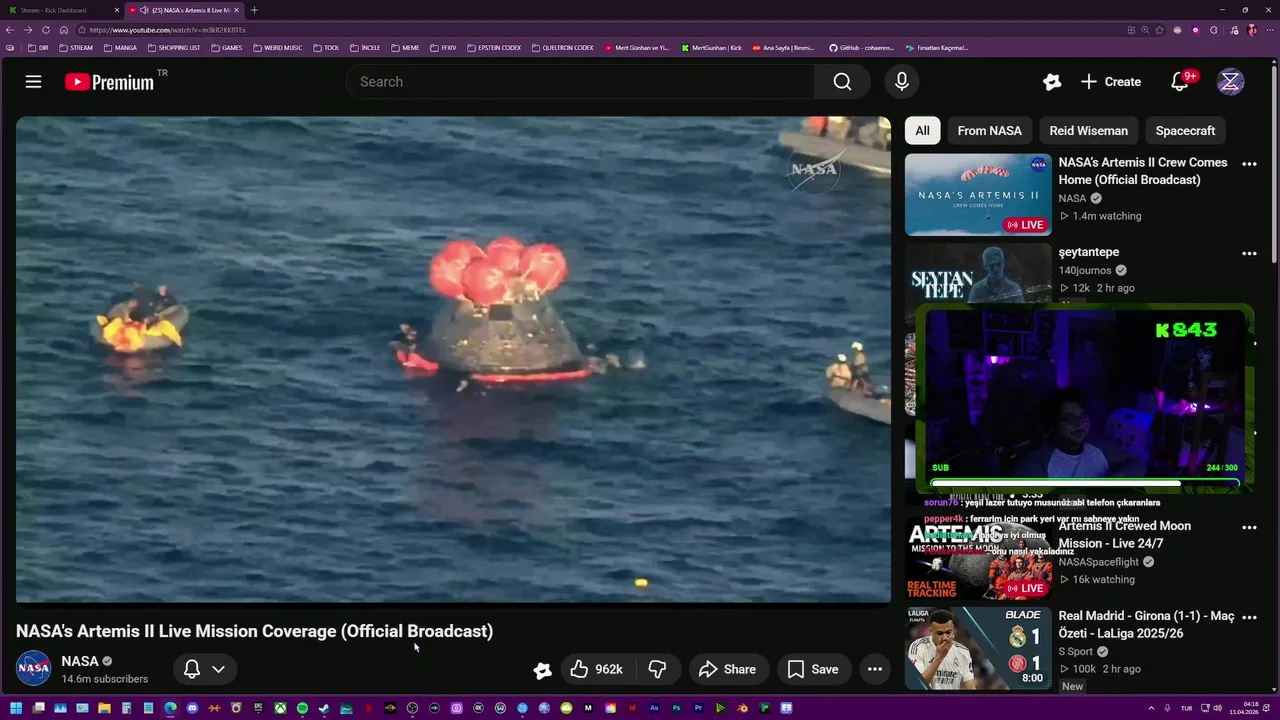Click the NASA channel avatar
Image resolution: width=1280 pixels, height=720 pixels.
33,668
